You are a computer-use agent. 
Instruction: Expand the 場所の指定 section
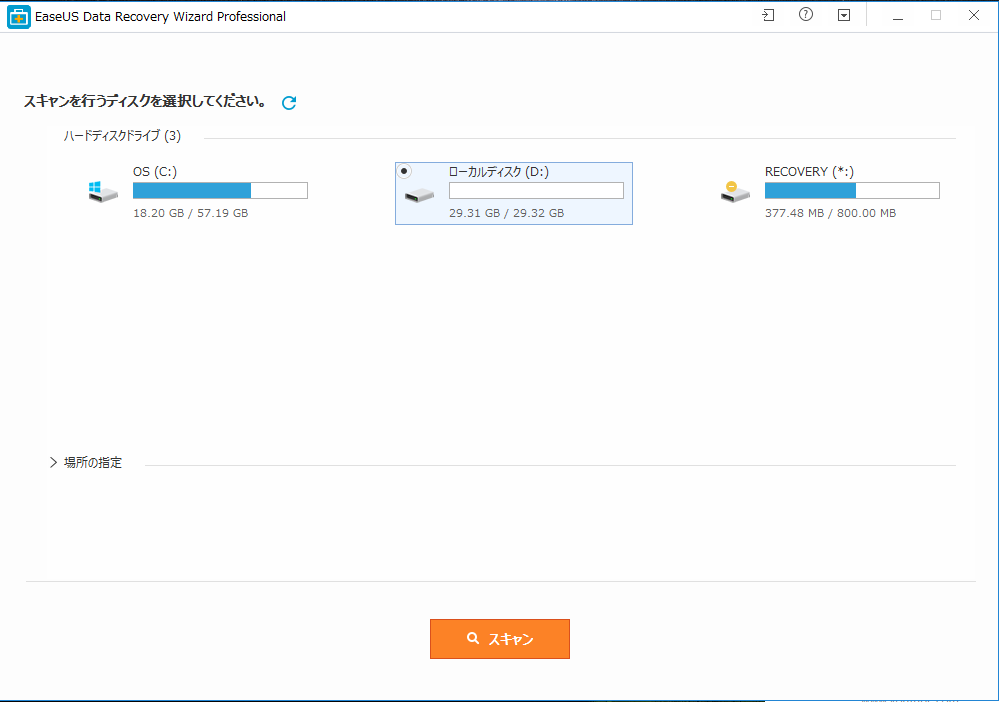tap(54, 463)
